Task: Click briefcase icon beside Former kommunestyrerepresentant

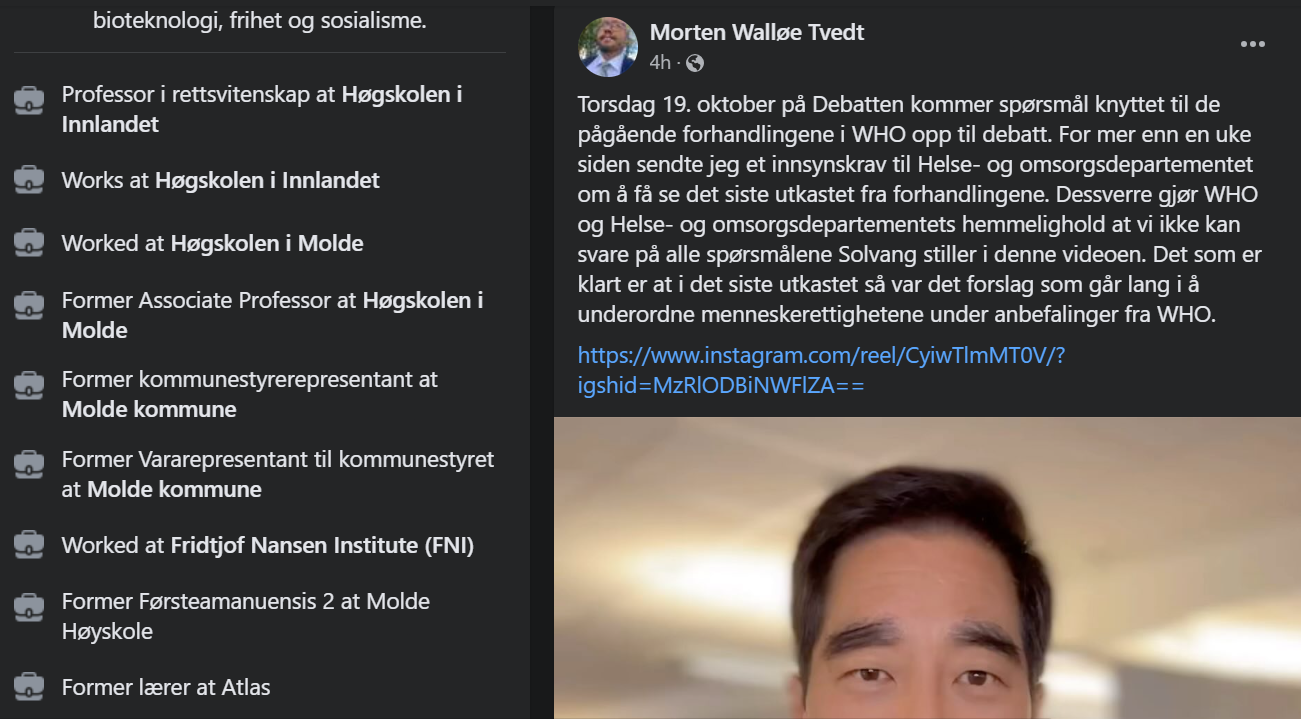Action: point(29,385)
